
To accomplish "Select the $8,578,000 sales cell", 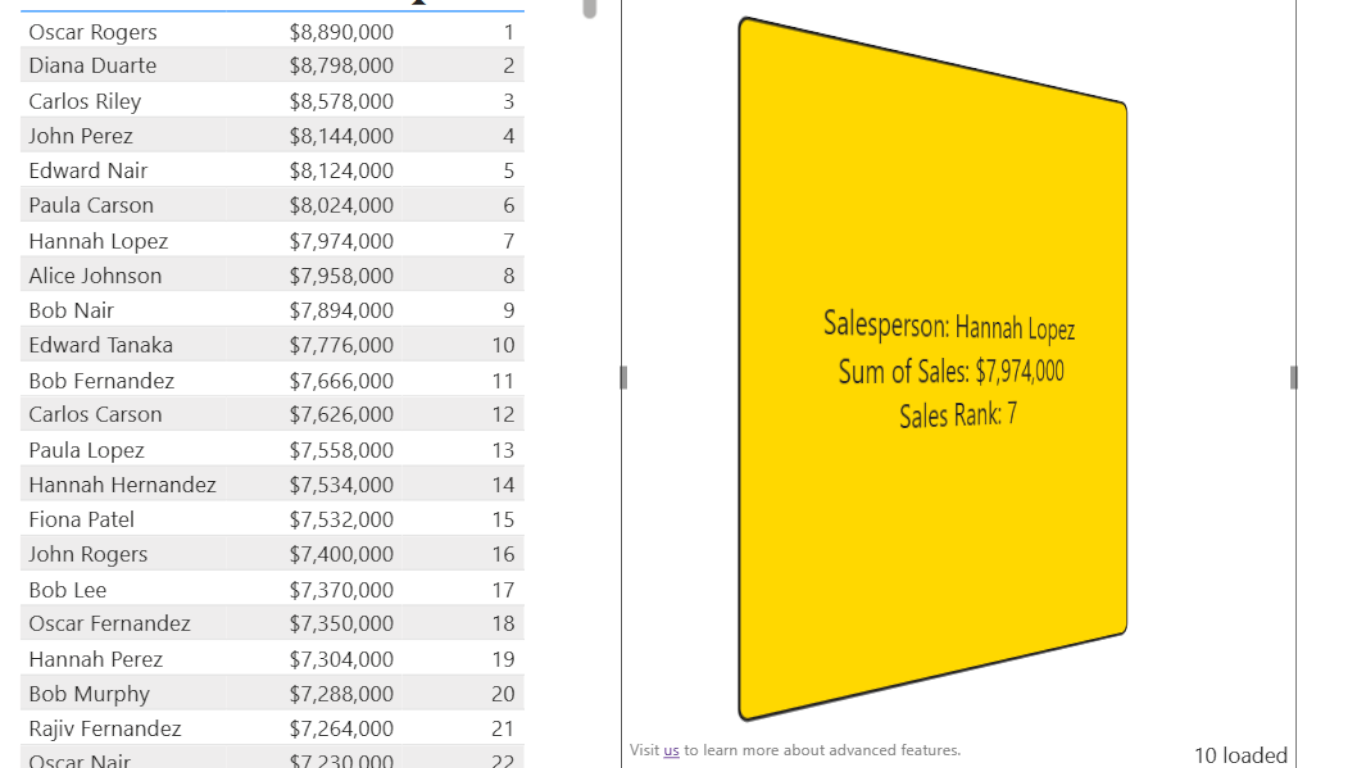I will tap(342, 101).
